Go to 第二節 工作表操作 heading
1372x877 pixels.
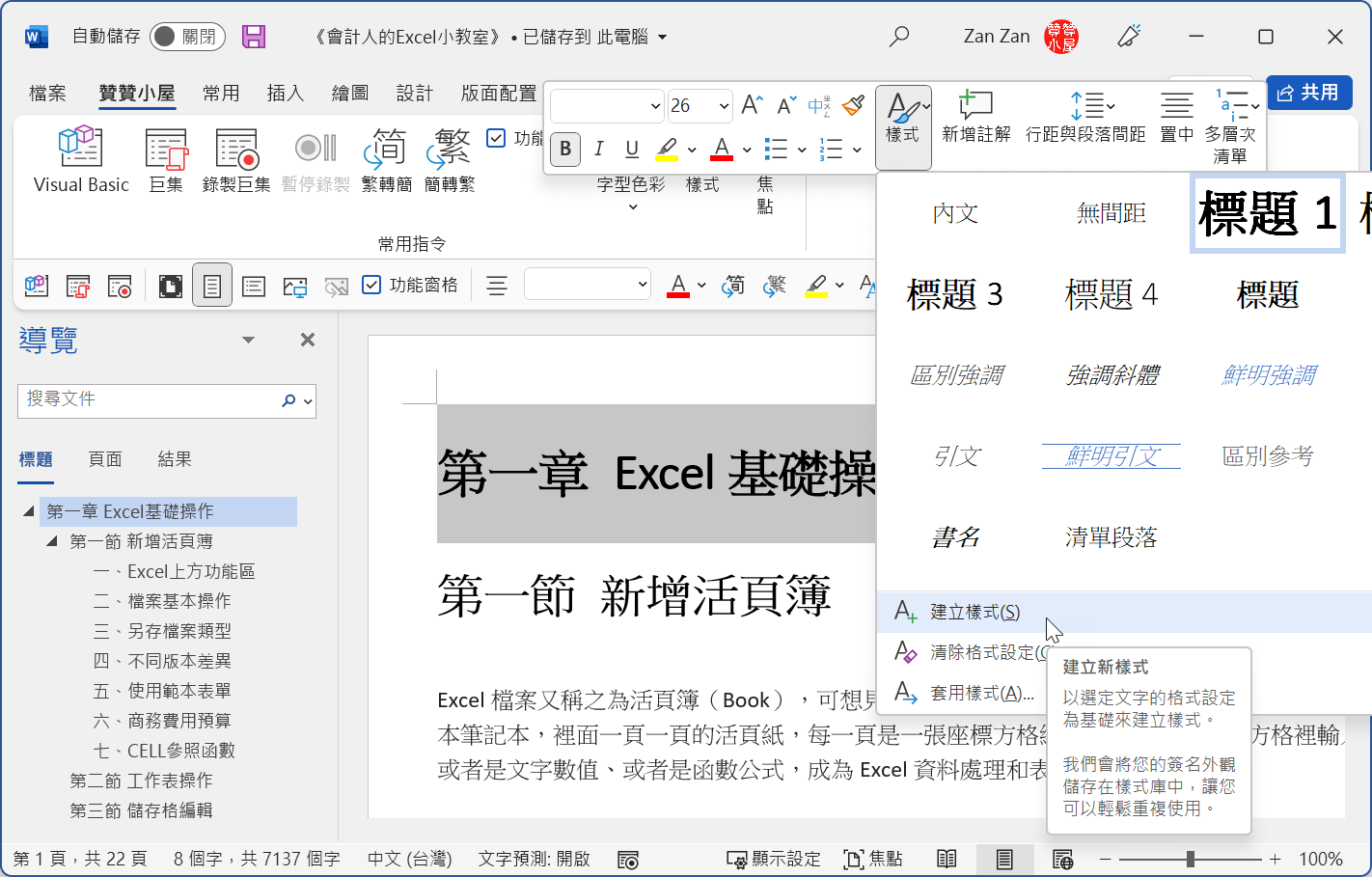[141, 781]
